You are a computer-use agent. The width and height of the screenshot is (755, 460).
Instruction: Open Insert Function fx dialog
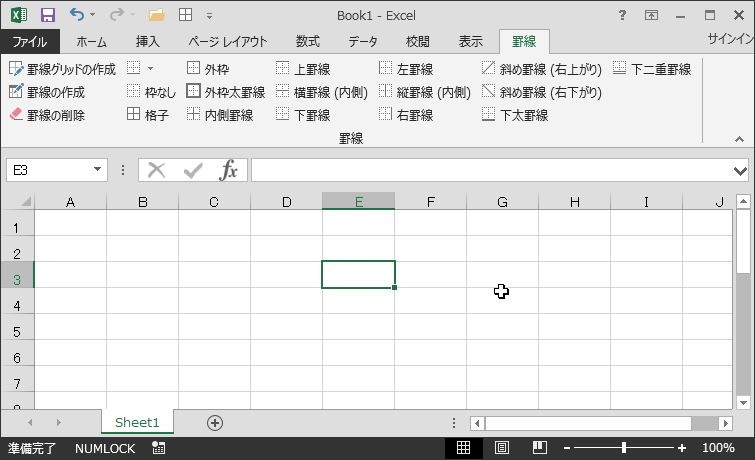pos(228,170)
